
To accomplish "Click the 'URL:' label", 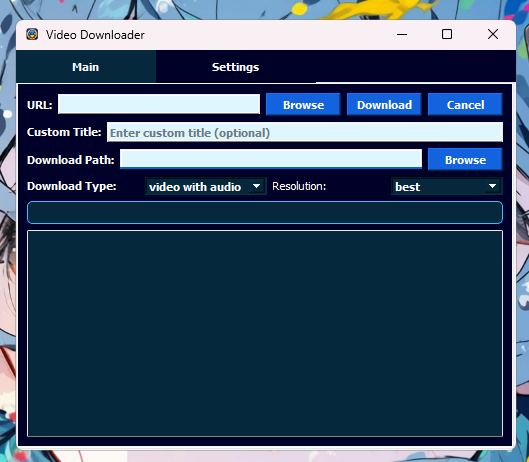I will [x=40, y=105].
